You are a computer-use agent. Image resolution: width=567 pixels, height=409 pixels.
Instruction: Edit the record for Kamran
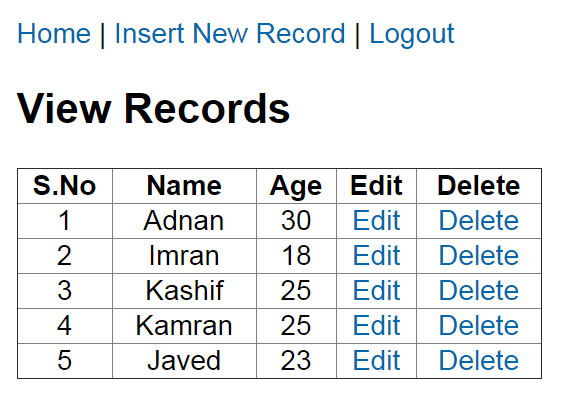tap(376, 325)
